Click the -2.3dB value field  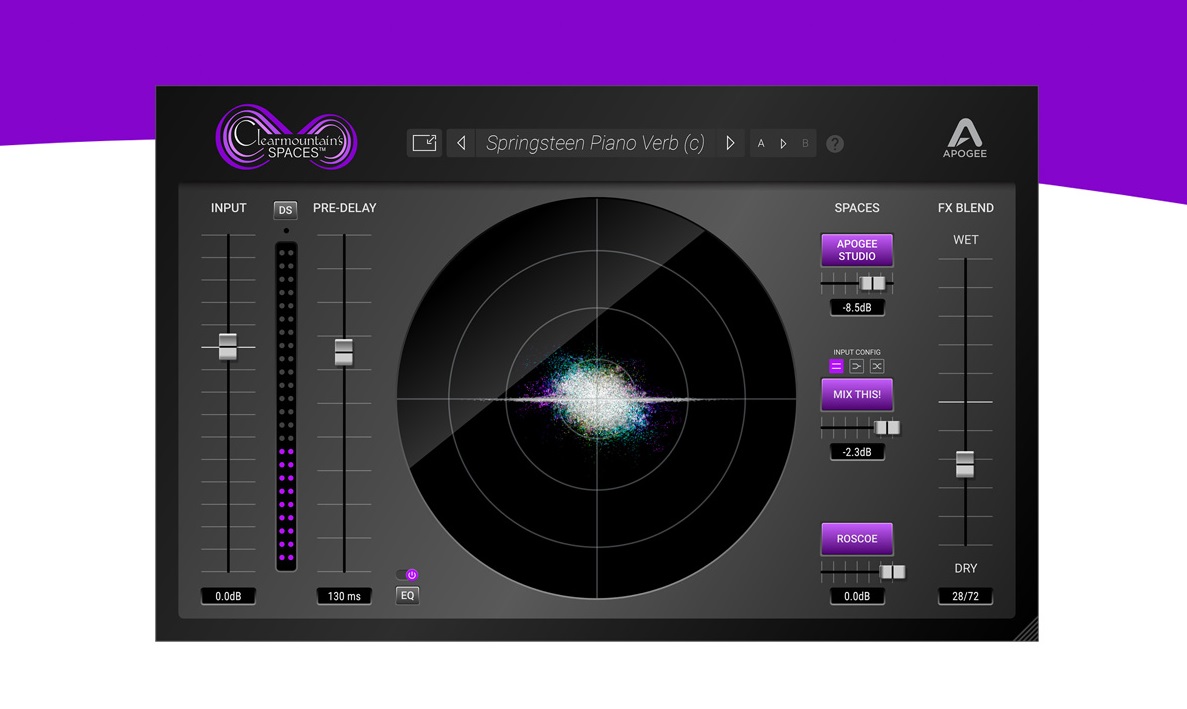[x=857, y=452]
